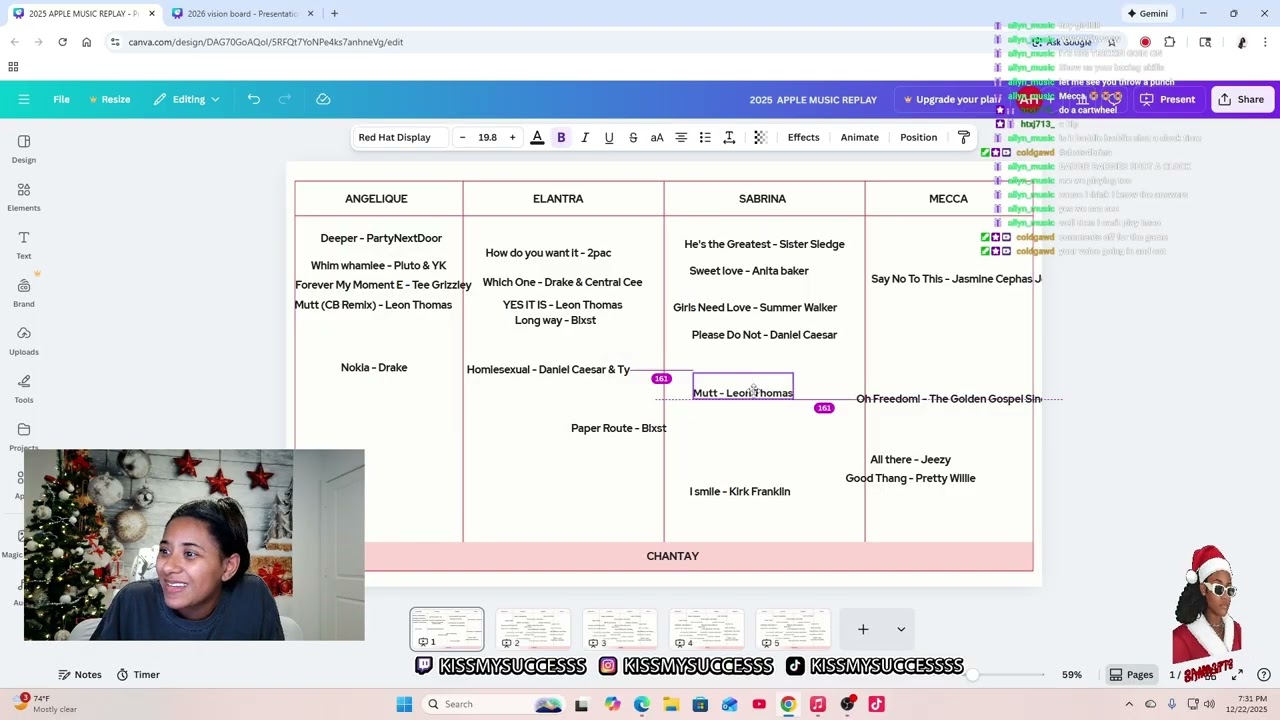This screenshot has height=720, width=1280.
Task: Toggle bold formatting
Action: tap(561, 137)
